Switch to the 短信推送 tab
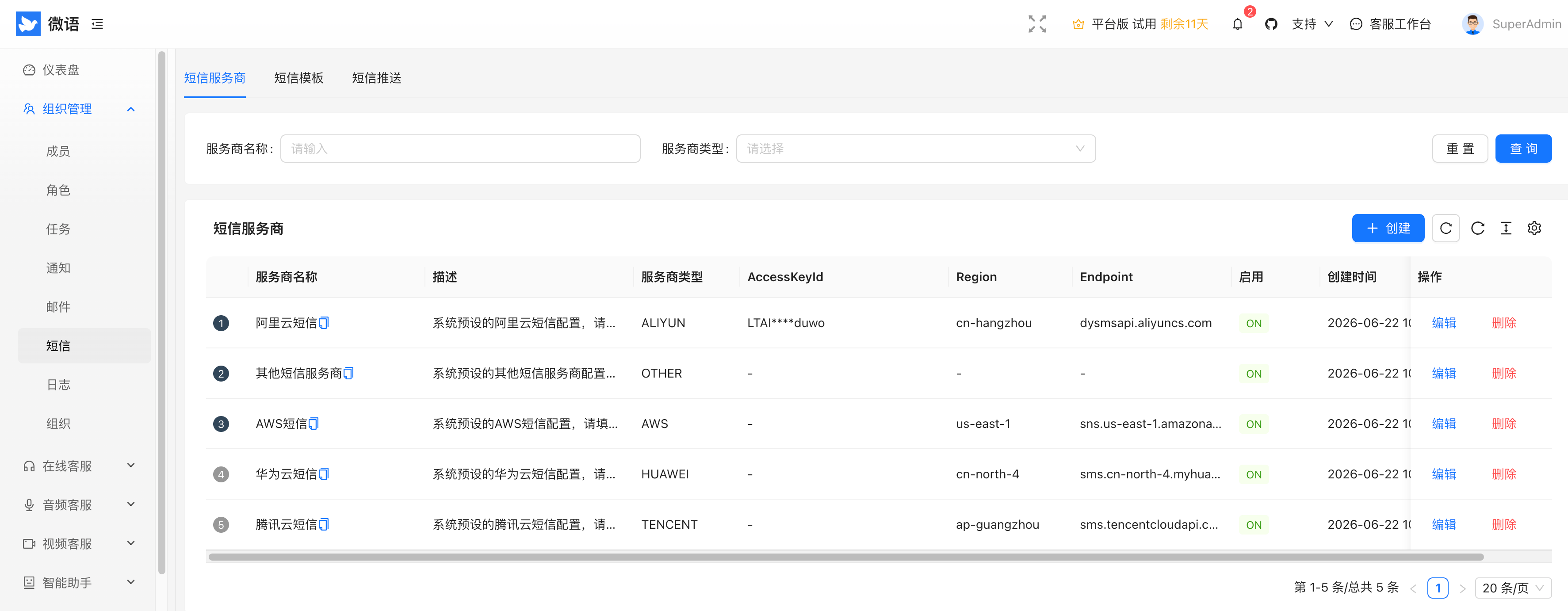Screen dimensions: 1568x611 point(376,78)
